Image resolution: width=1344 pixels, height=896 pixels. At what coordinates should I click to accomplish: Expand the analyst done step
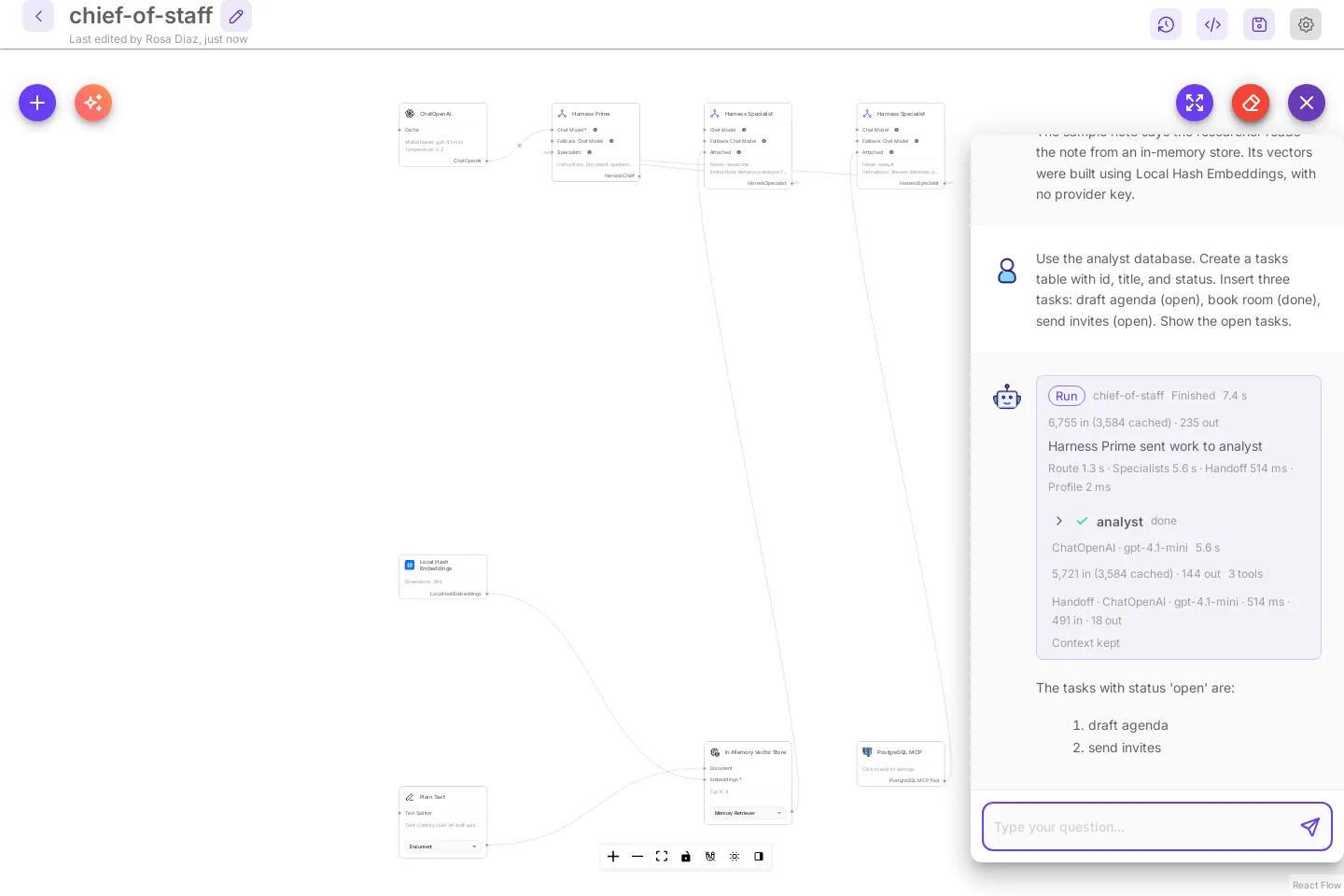pos(1058,521)
